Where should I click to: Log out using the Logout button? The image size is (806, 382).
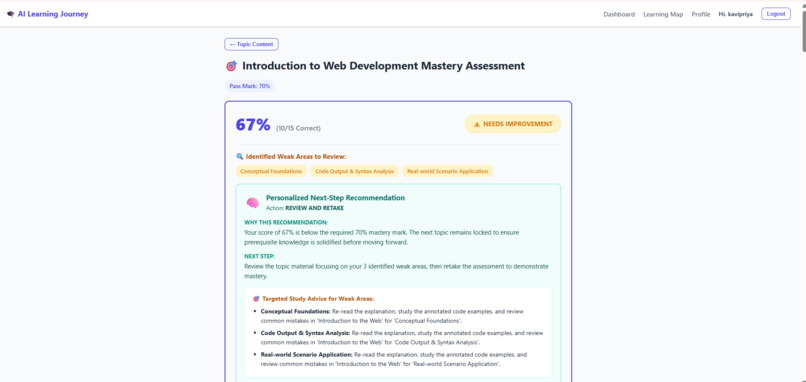pyautogui.click(x=776, y=14)
